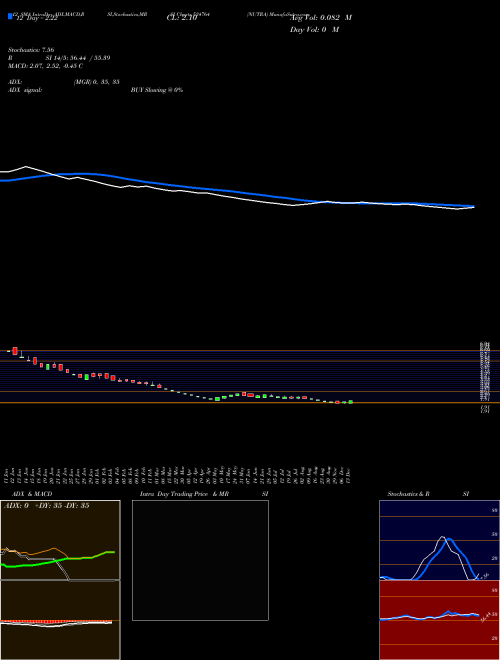Open the empty Intra Day Trading chart panel
Image resolution: width=500 pixels, height=660 pixels.
point(200,560)
